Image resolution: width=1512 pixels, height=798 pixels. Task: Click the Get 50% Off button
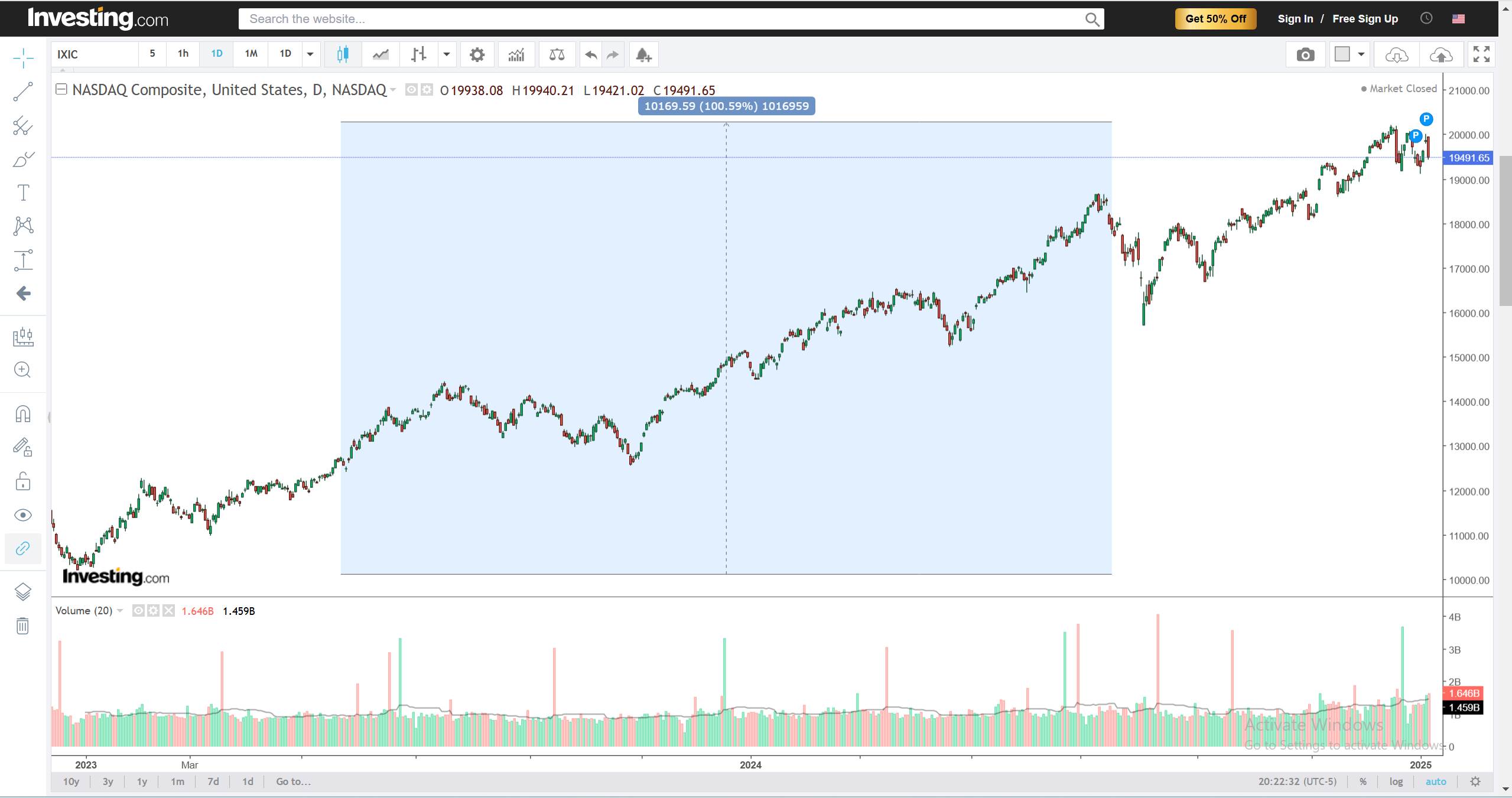(1215, 19)
